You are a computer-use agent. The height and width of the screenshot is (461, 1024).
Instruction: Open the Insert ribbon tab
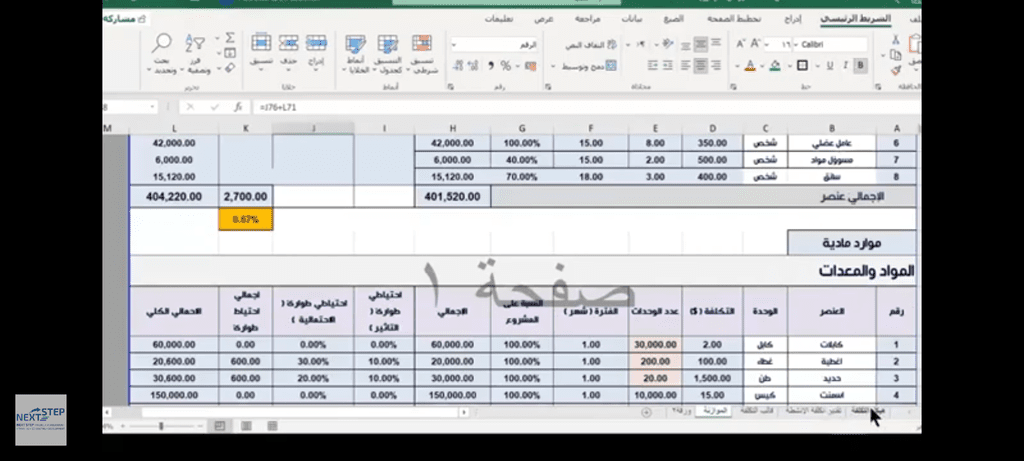793,19
